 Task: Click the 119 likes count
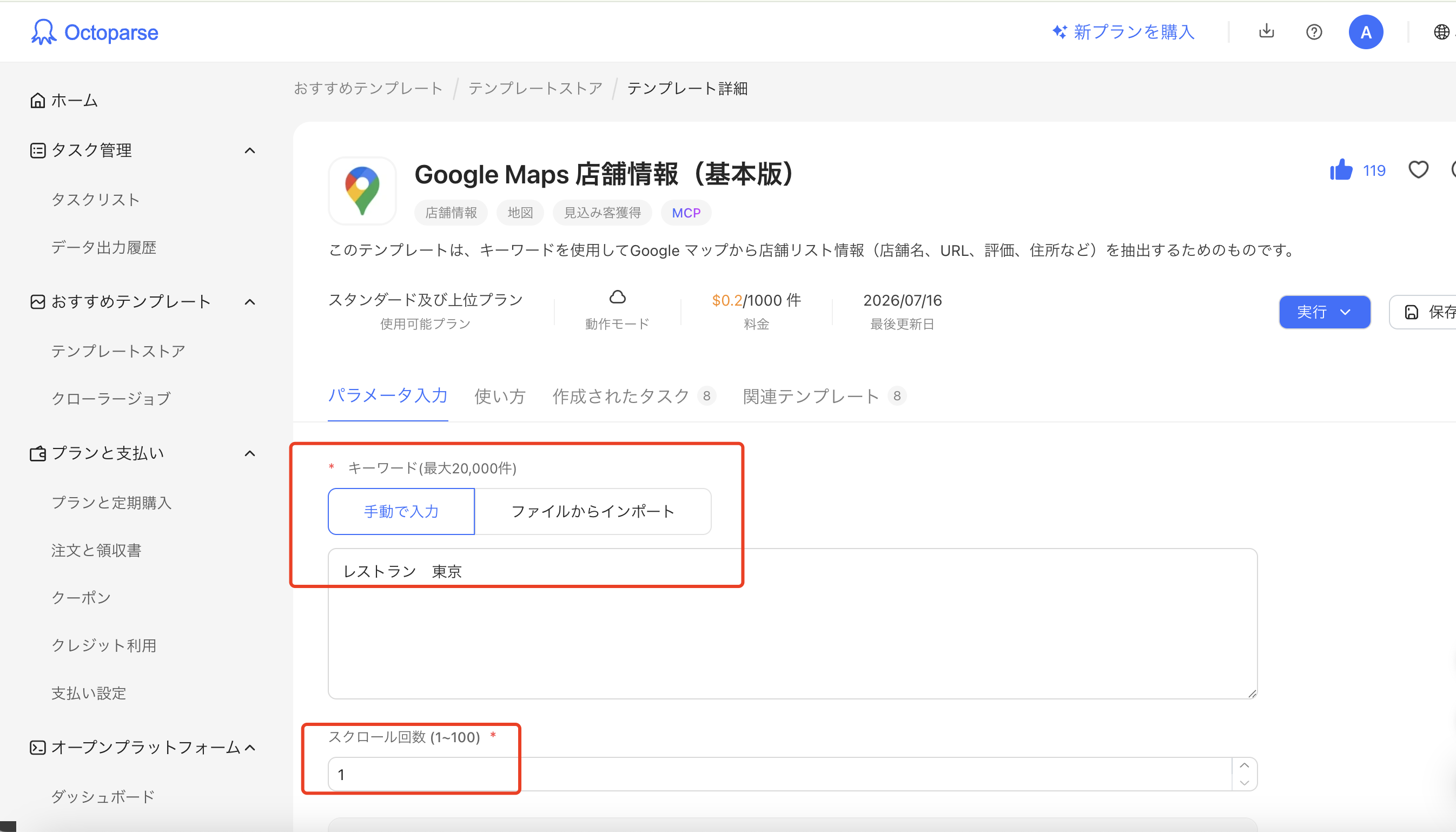(1374, 170)
